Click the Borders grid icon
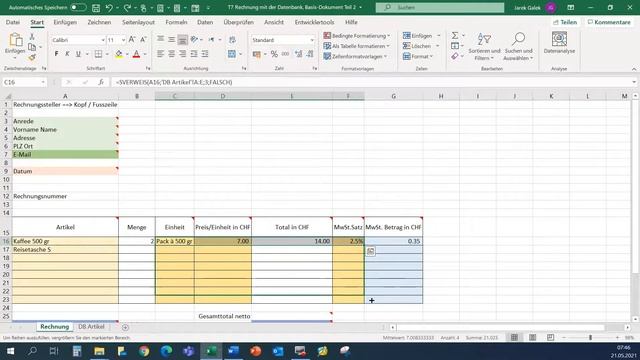 coord(98,54)
